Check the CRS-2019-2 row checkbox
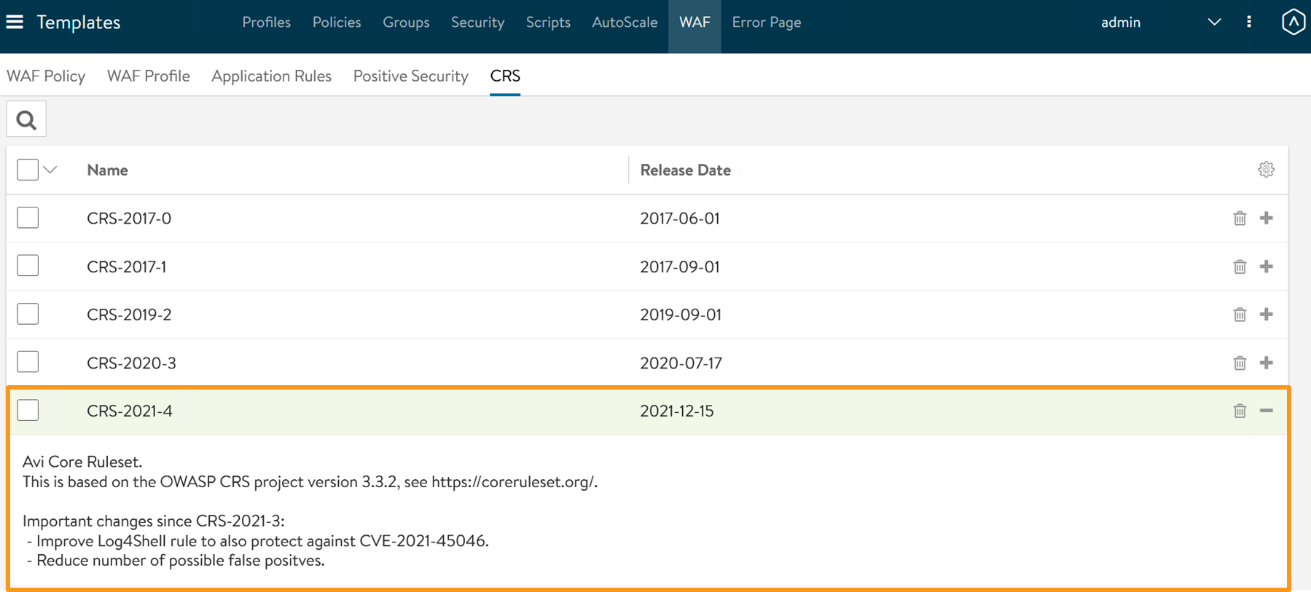This screenshot has height=592, width=1311. pyautogui.click(x=28, y=313)
